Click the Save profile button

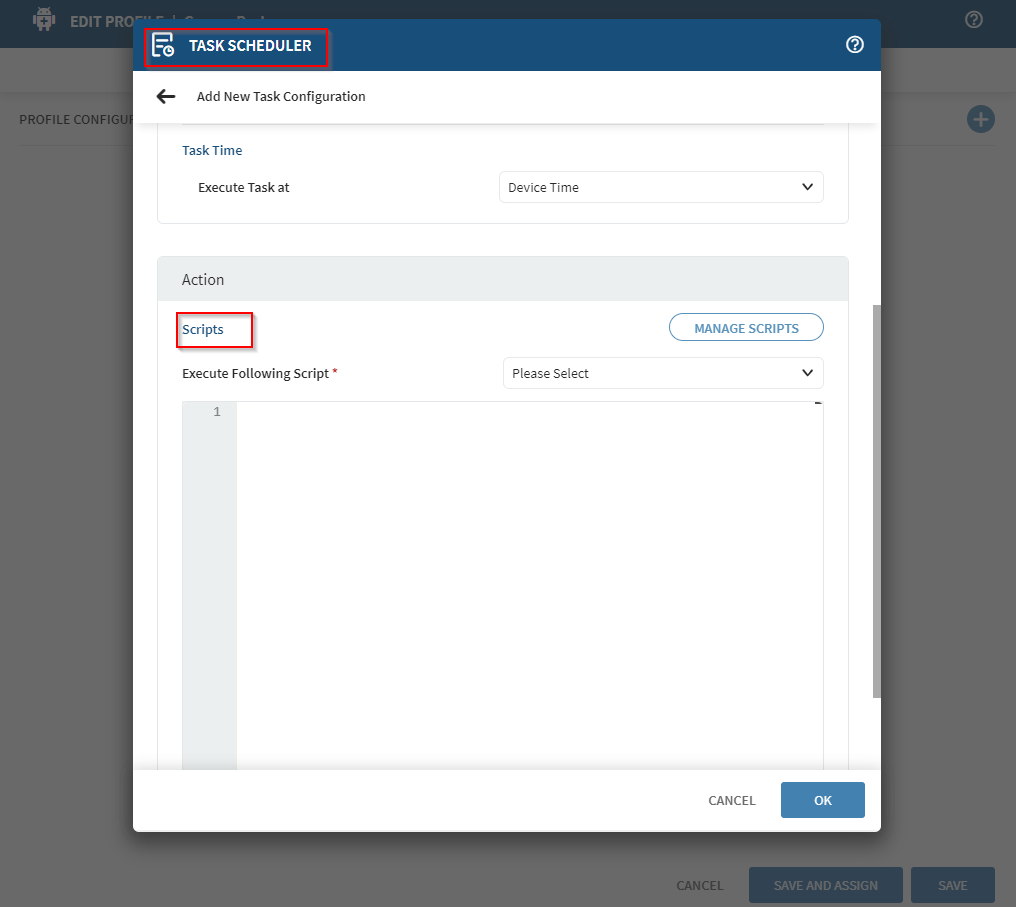pyautogui.click(x=952, y=885)
